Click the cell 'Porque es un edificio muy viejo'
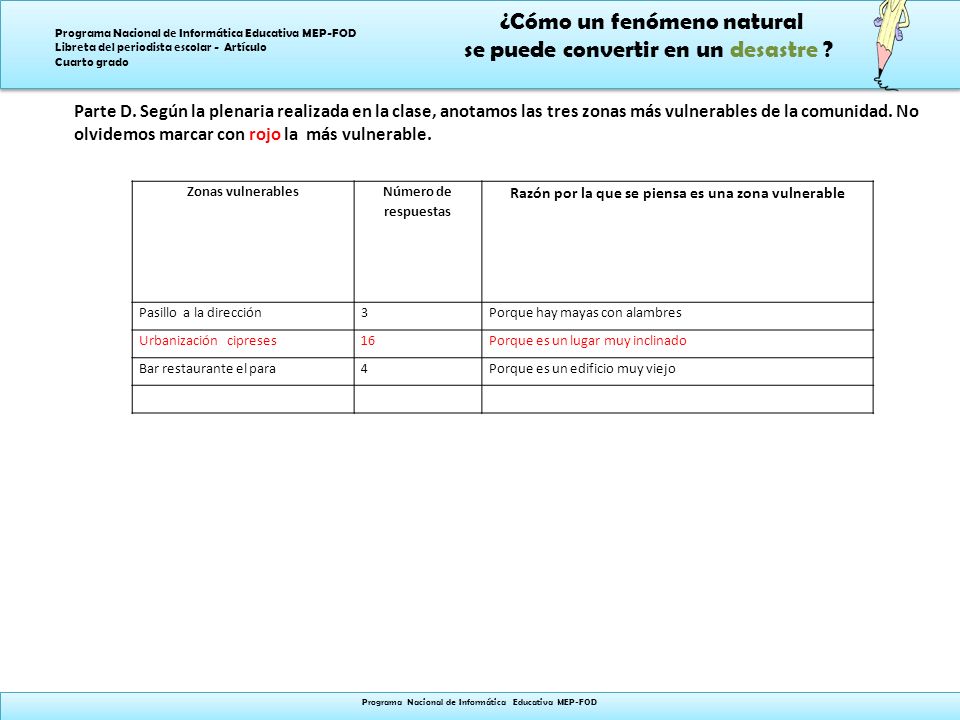The image size is (960, 720). 677,372
